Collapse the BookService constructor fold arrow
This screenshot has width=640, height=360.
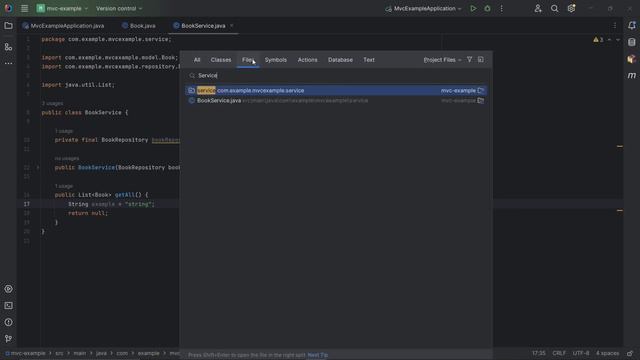click(x=38, y=167)
